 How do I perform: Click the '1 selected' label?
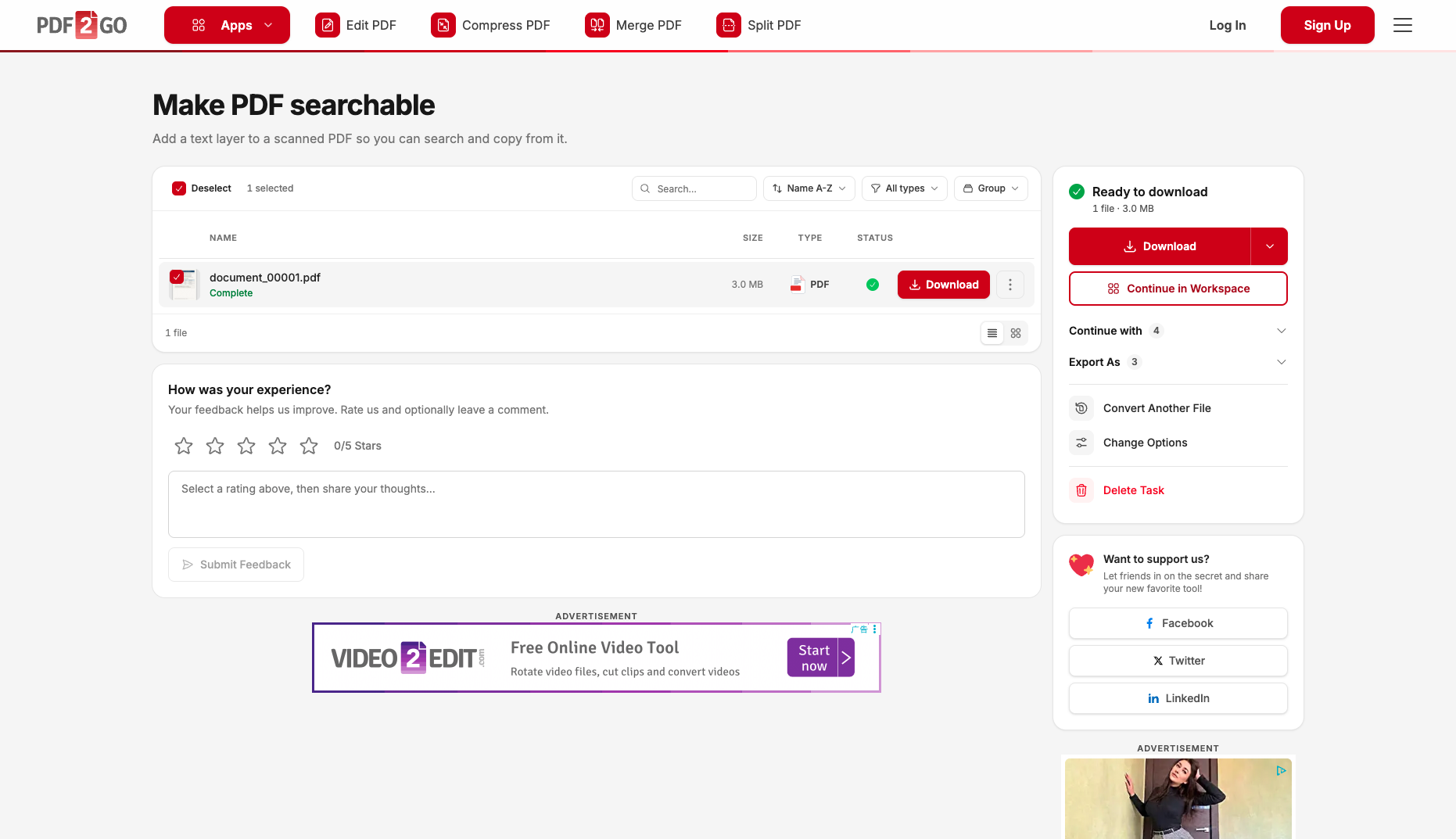pyautogui.click(x=270, y=188)
